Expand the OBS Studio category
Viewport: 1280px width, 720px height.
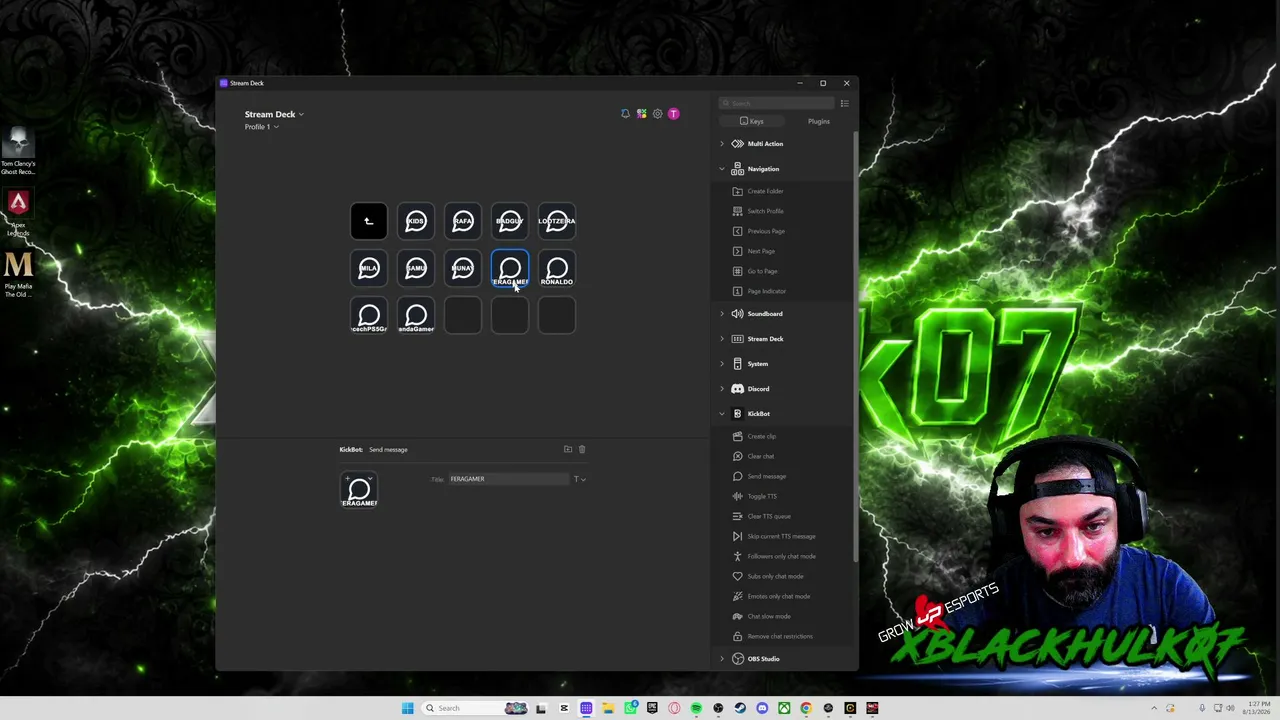(722, 659)
